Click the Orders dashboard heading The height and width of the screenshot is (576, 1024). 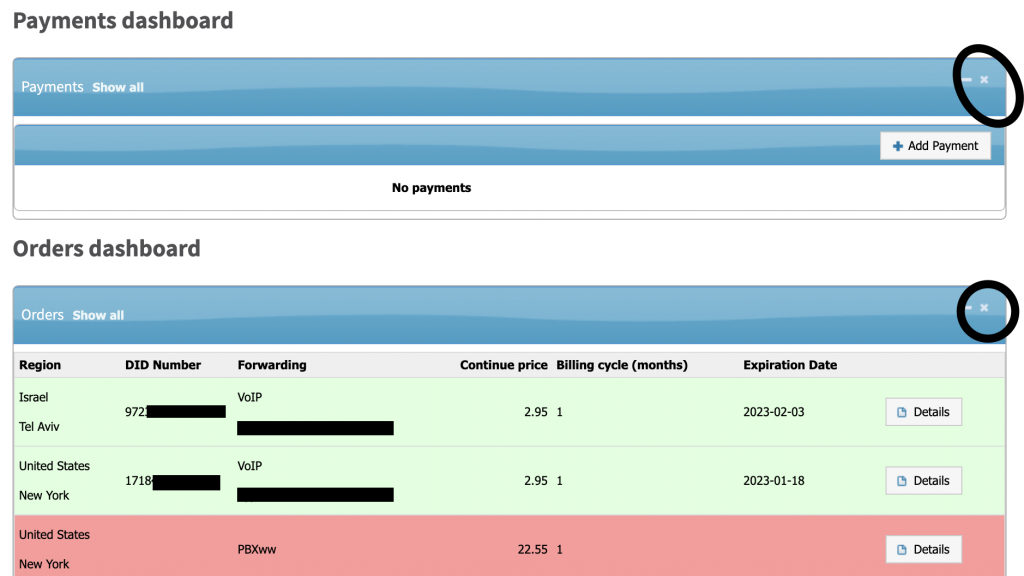(106, 249)
